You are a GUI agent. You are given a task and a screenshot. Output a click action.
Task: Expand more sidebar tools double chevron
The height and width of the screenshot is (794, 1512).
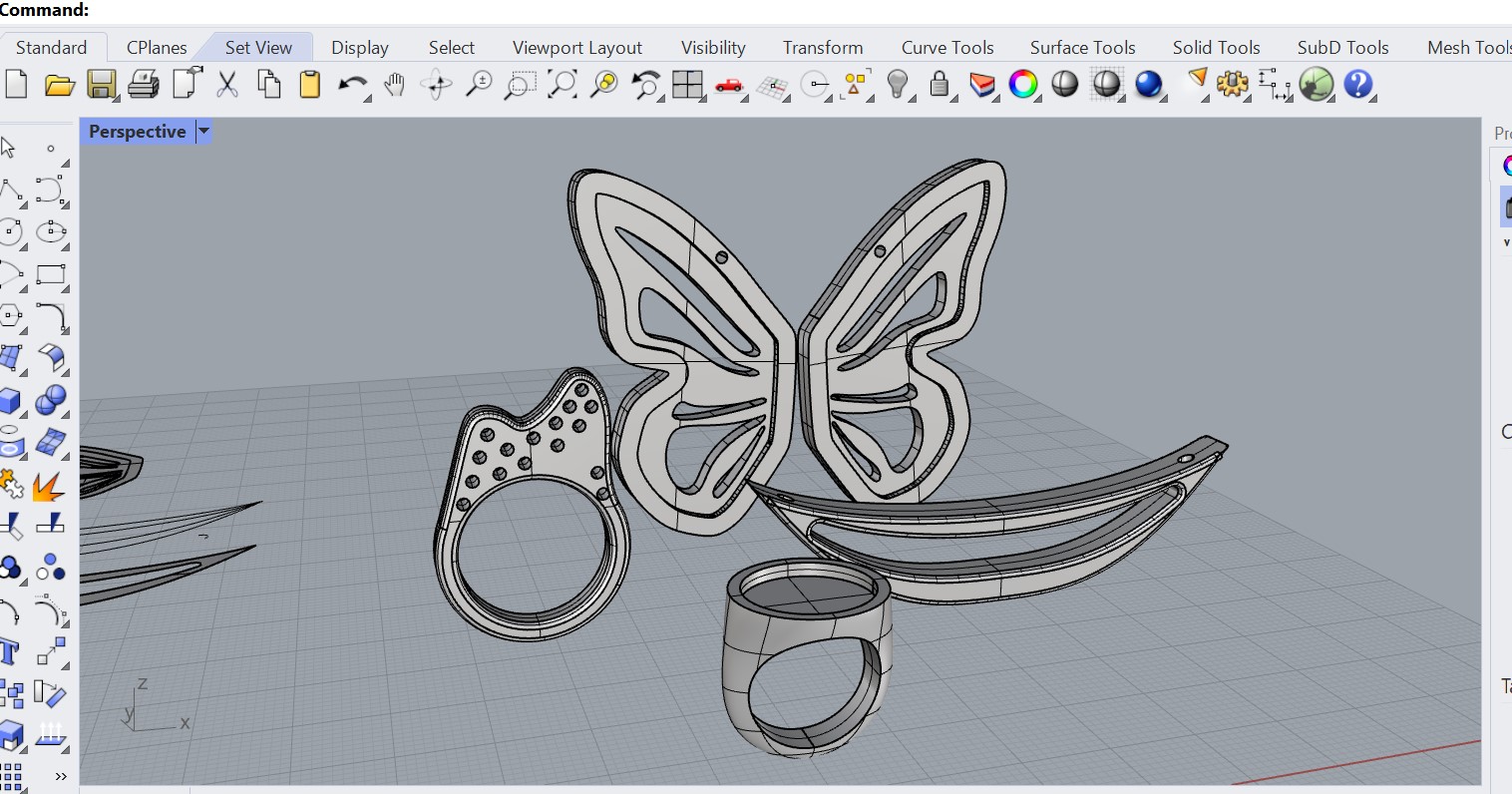coord(60,776)
